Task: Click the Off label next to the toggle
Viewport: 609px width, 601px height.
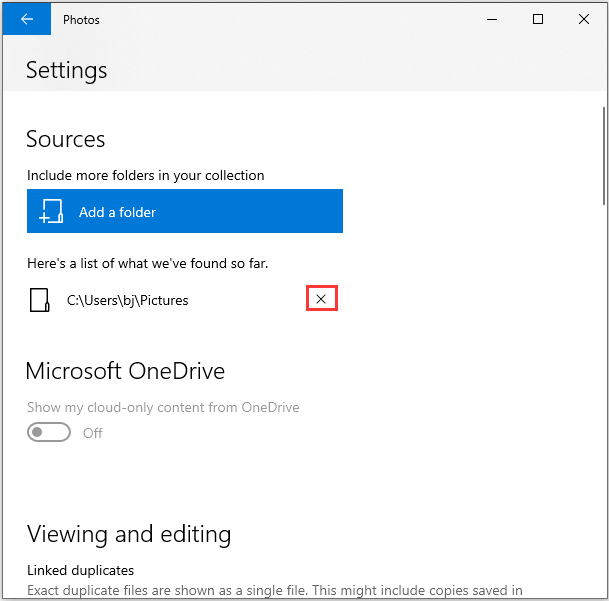Action: pos(93,433)
